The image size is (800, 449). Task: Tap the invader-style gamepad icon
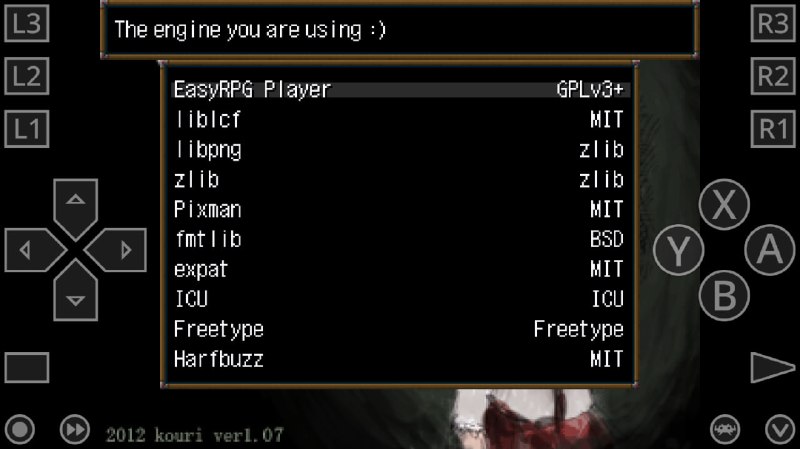[x=725, y=430]
